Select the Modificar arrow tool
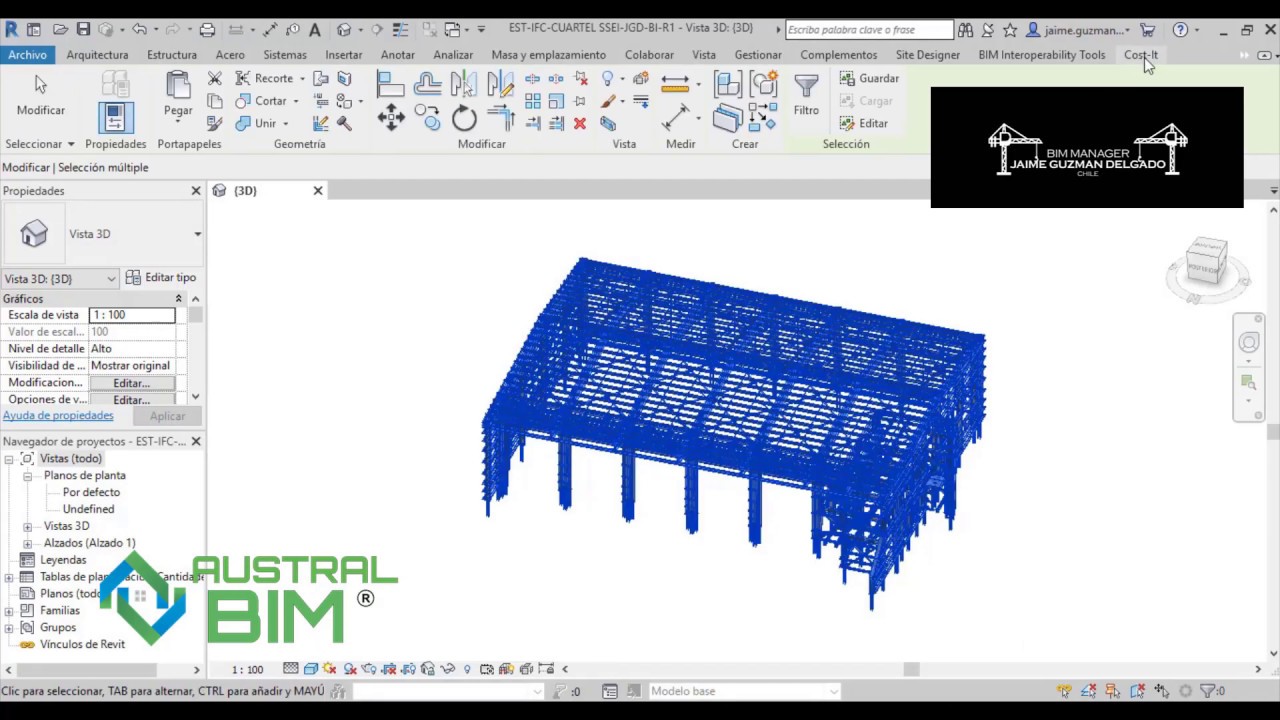 40,95
